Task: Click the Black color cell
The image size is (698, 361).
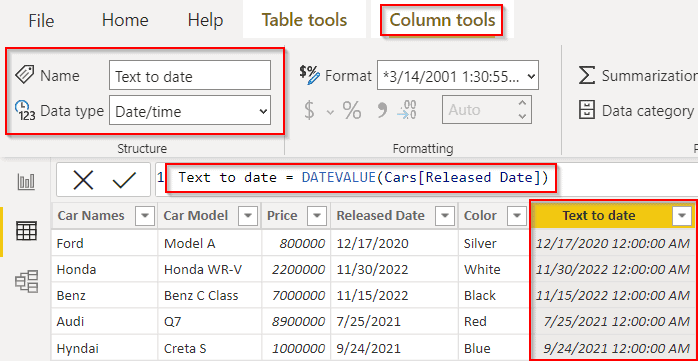Action: click(x=494, y=295)
